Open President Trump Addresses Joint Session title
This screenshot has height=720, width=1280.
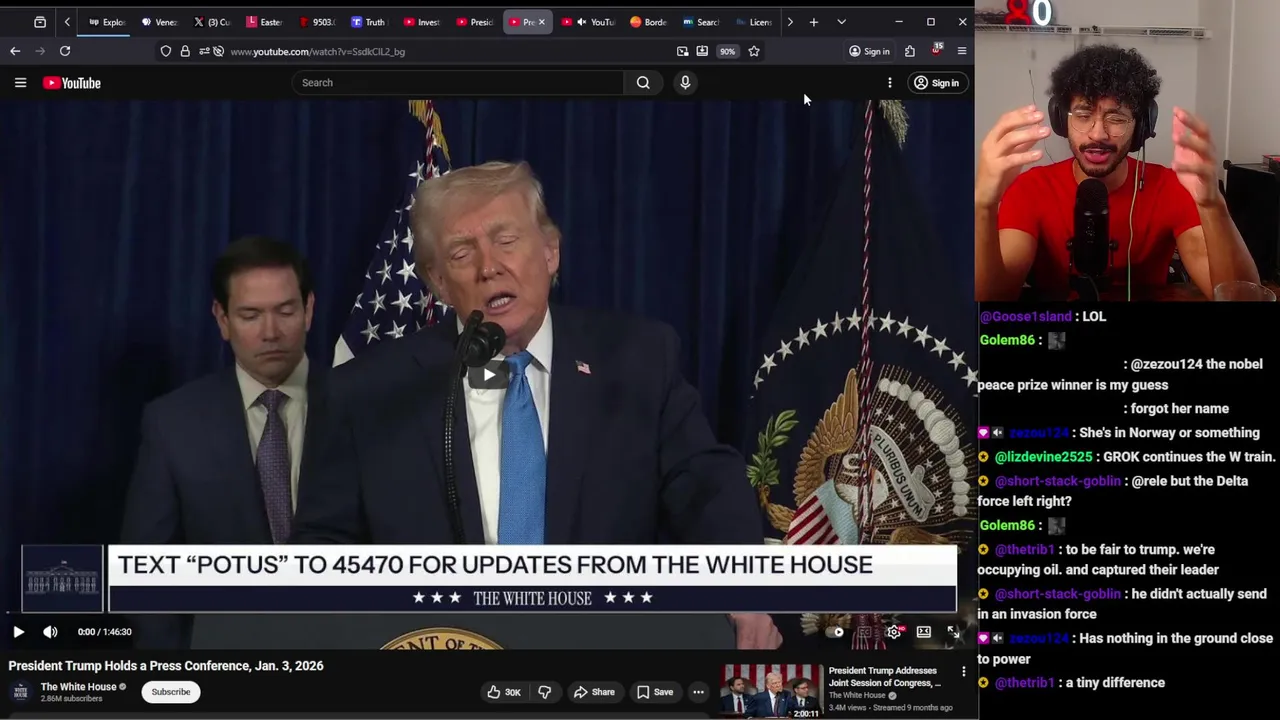coord(884,677)
